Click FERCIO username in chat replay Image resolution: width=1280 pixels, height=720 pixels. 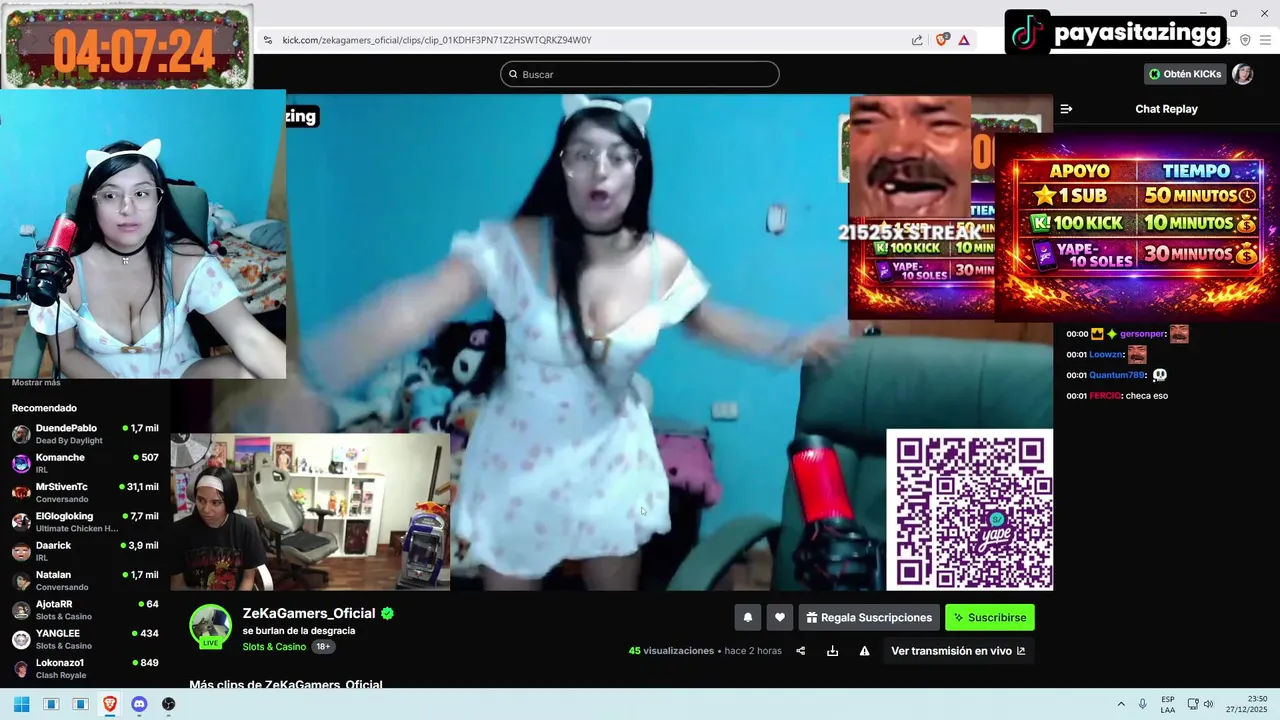[1105, 396]
